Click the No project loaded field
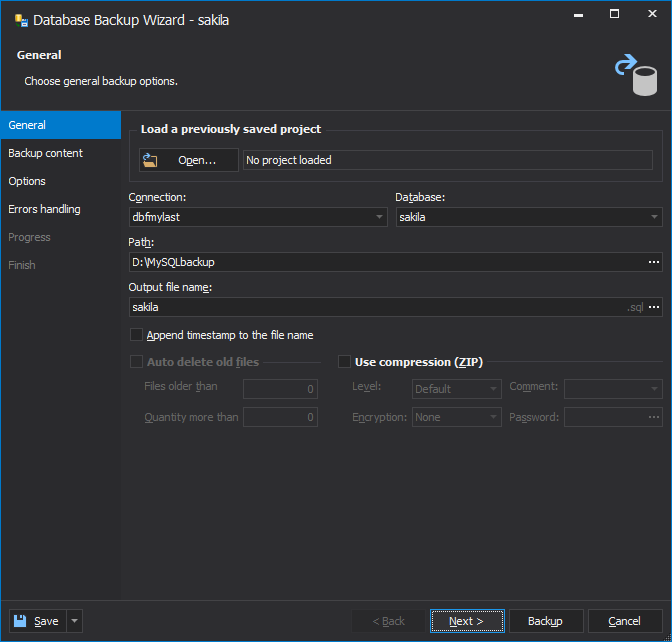 point(448,160)
